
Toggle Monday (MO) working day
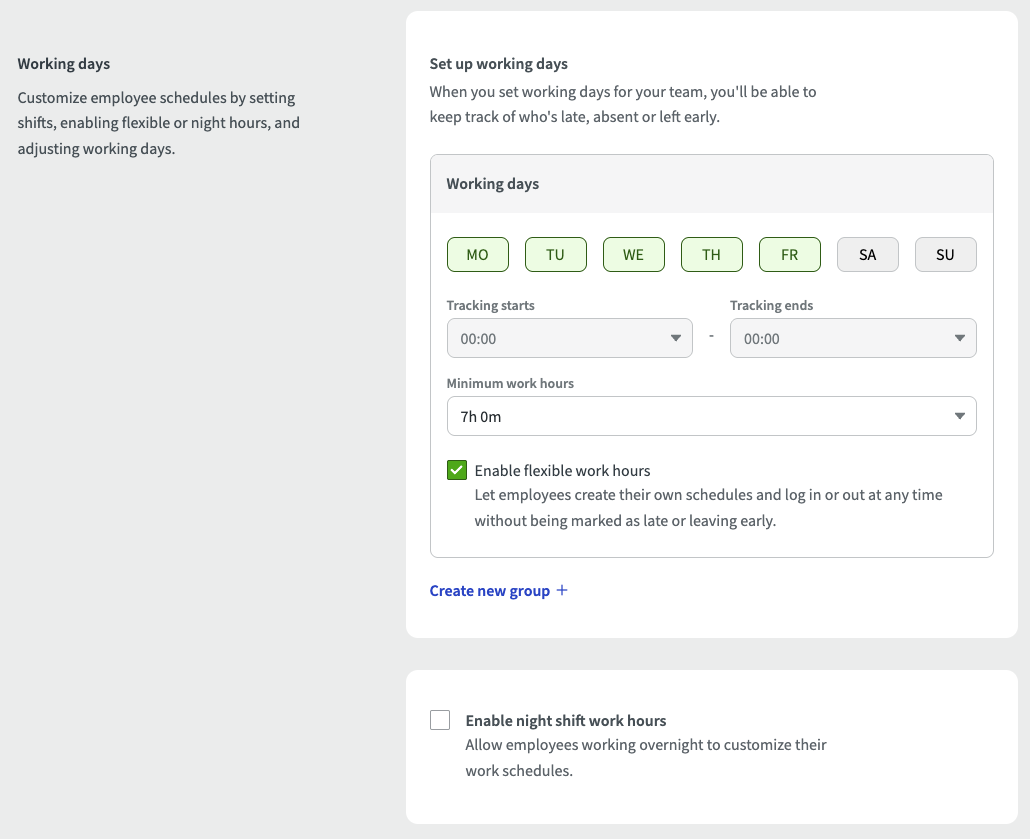(x=477, y=254)
